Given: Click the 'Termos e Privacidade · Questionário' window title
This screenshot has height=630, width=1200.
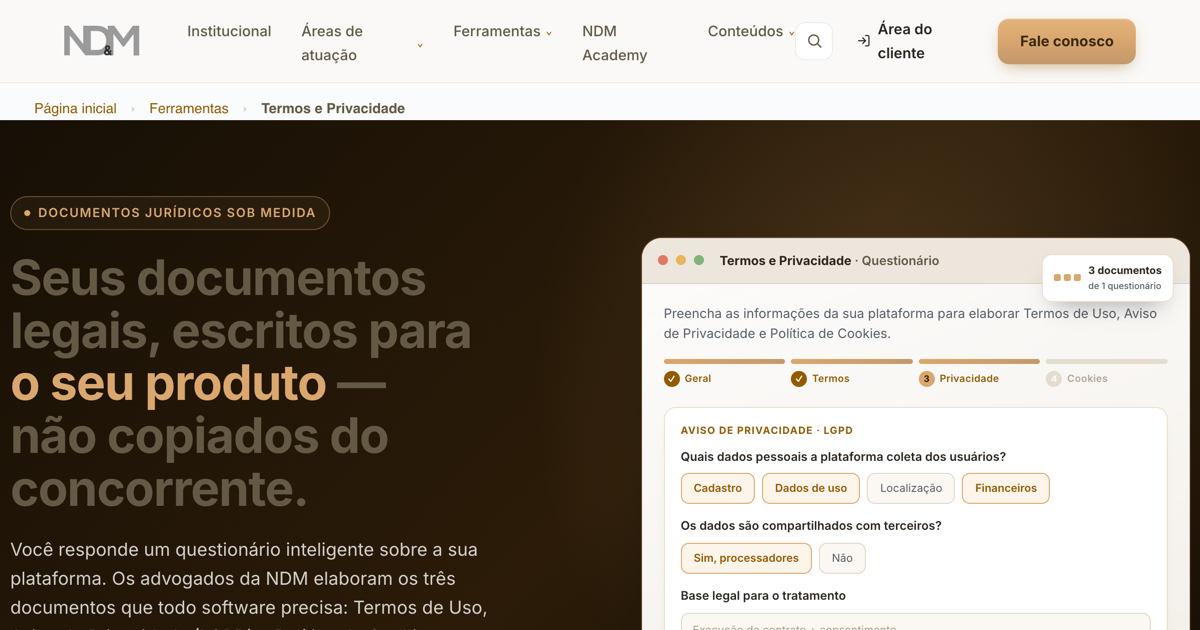Looking at the screenshot, I should (x=829, y=260).
